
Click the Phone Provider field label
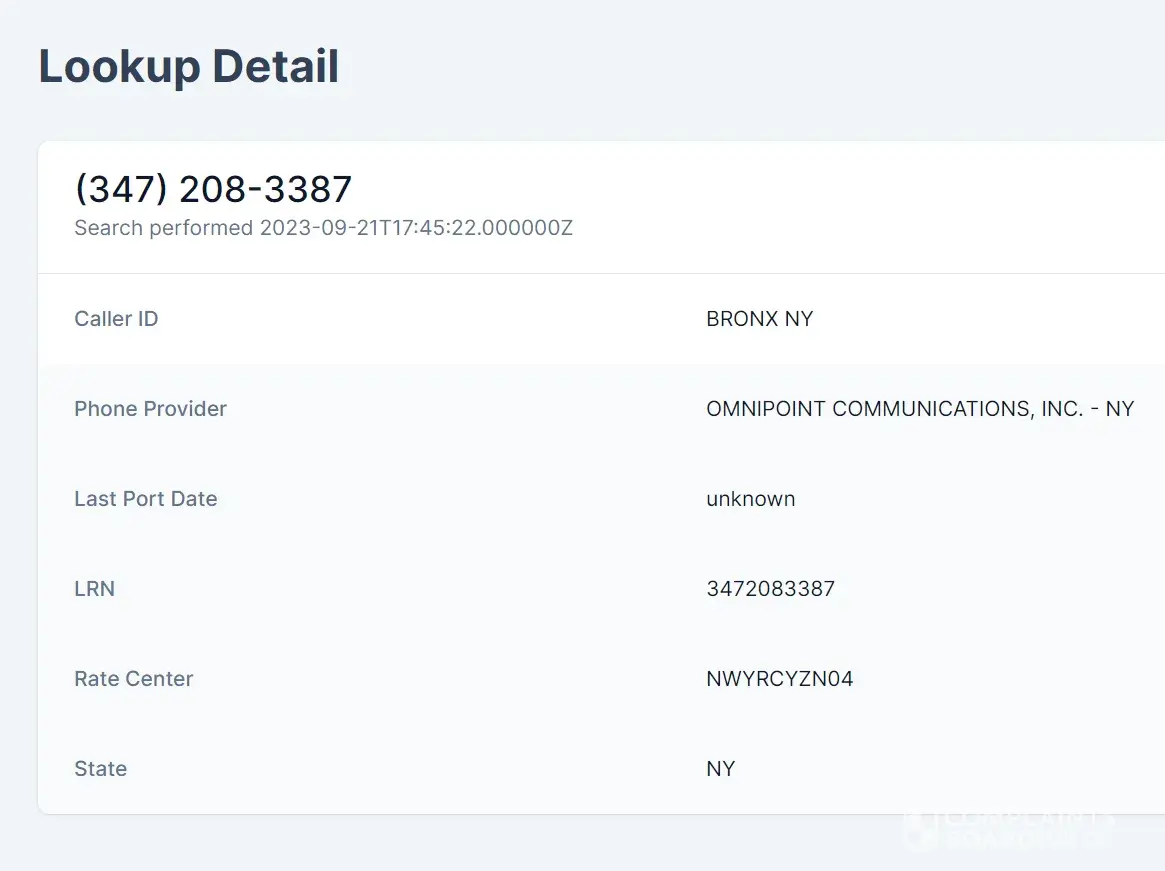coord(150,409)
